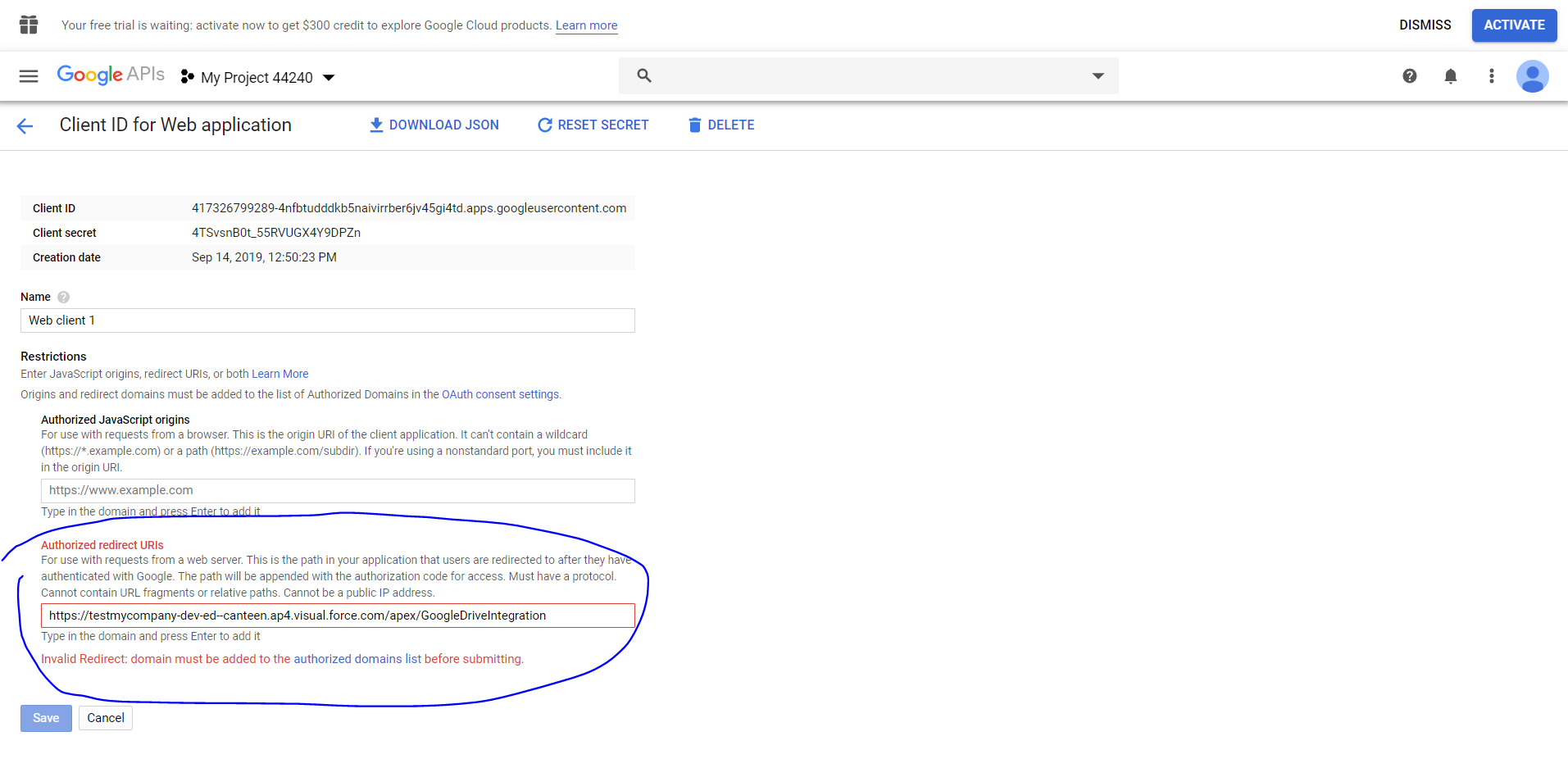Open the help question mark icon

[1410, 76]
